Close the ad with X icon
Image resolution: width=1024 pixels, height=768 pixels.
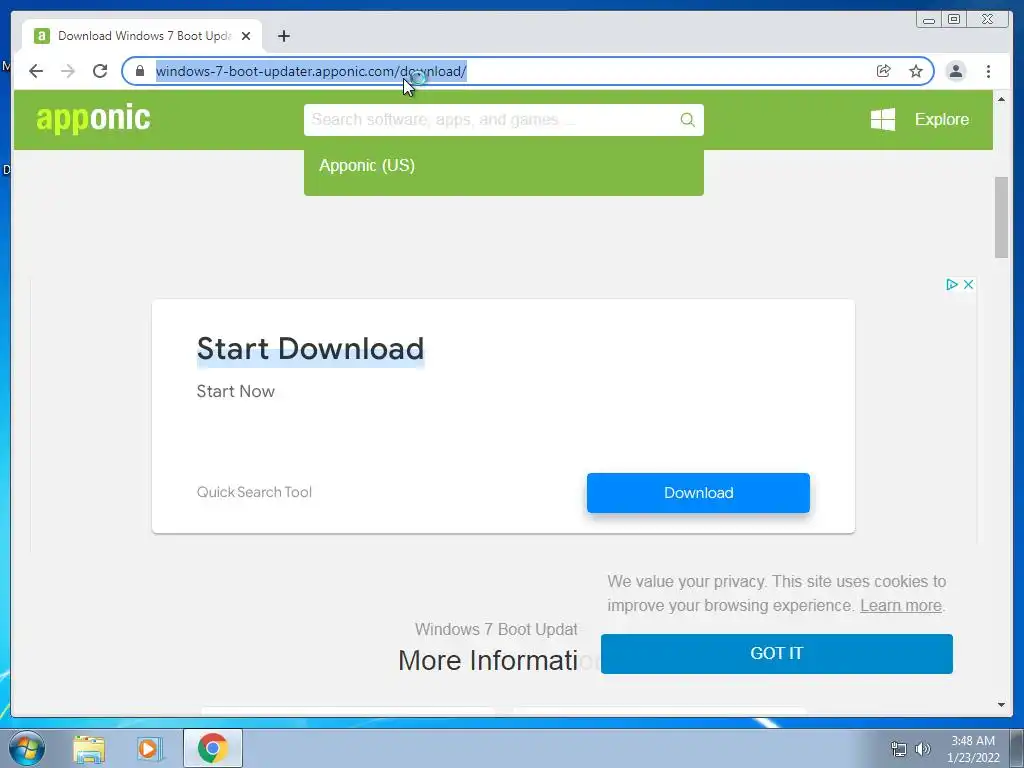click(x=968, y=284)
